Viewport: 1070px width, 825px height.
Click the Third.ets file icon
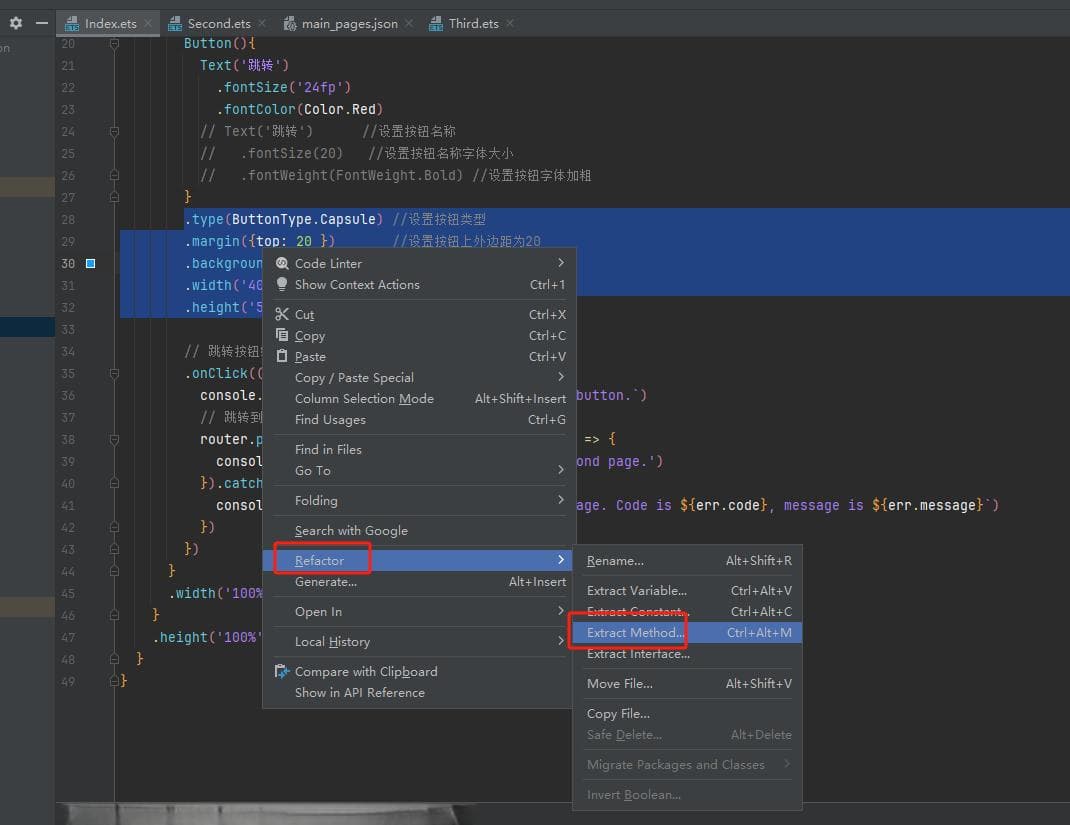tap(436, 24)
